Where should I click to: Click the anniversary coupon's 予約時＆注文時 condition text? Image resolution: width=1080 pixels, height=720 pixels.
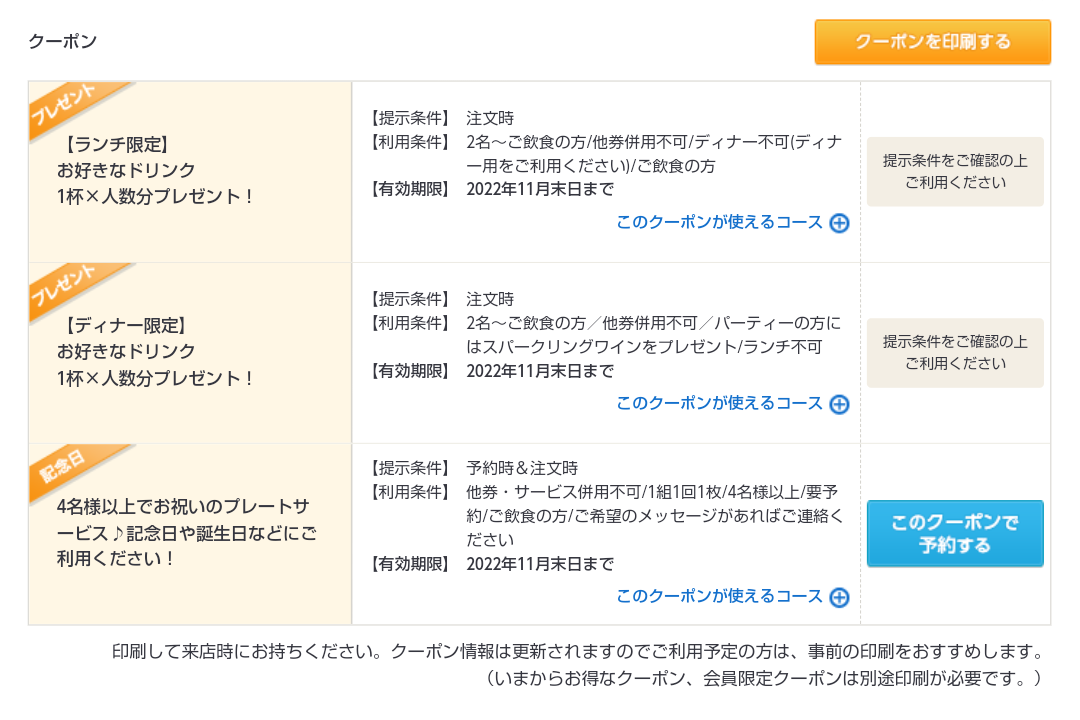tap(522, 468)
